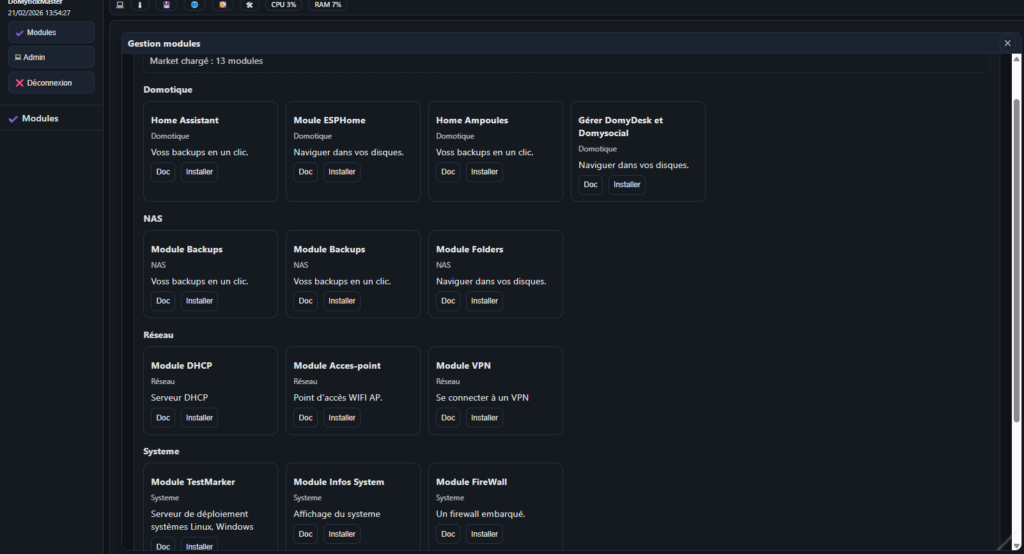
Task: Click the computer icon in top toolbar
Action: coord(120,5)
